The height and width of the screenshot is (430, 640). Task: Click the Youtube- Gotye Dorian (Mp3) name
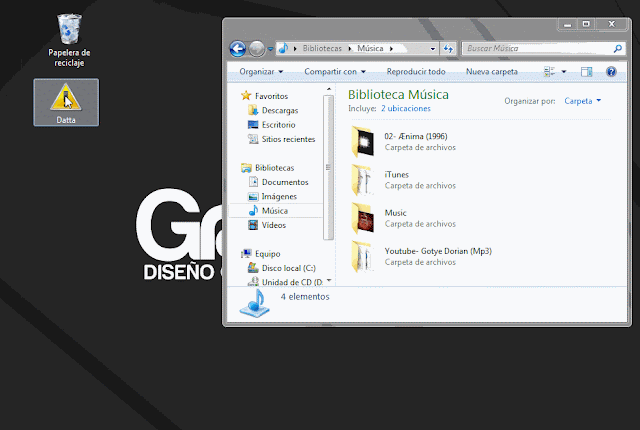[x=438, y=251]
